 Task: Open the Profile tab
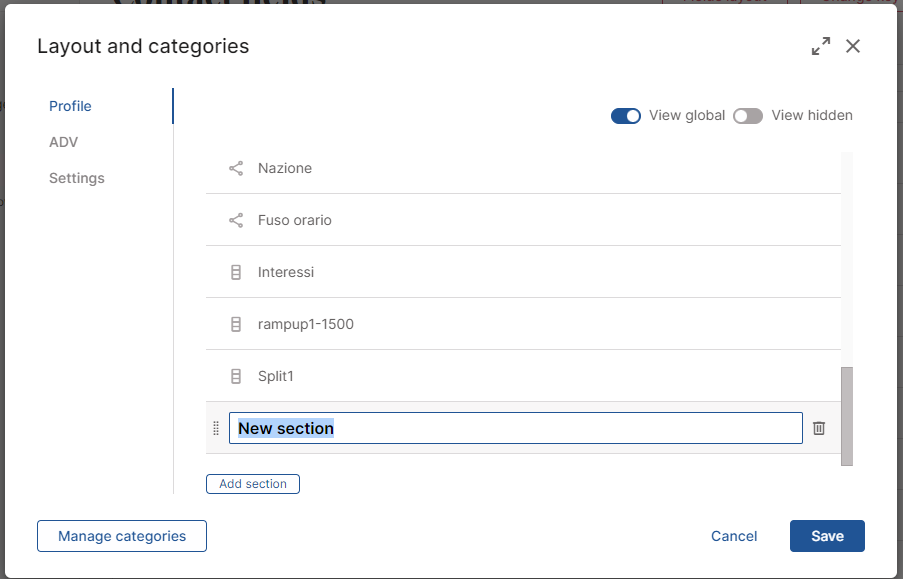tap(70, 106)
